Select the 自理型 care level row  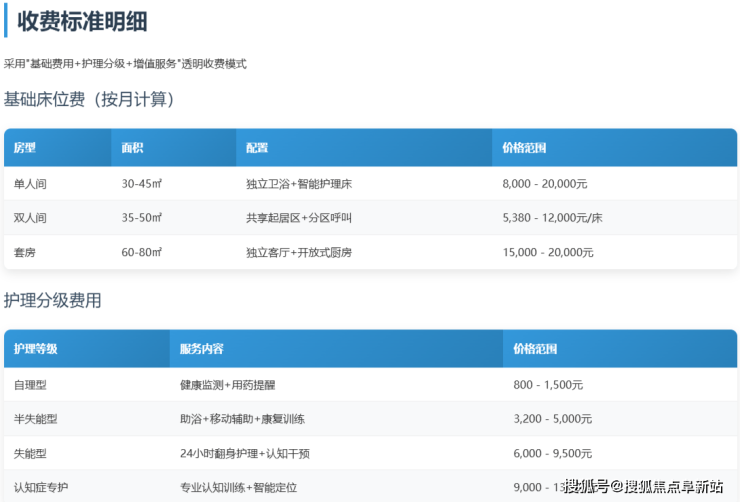[30, 385]
